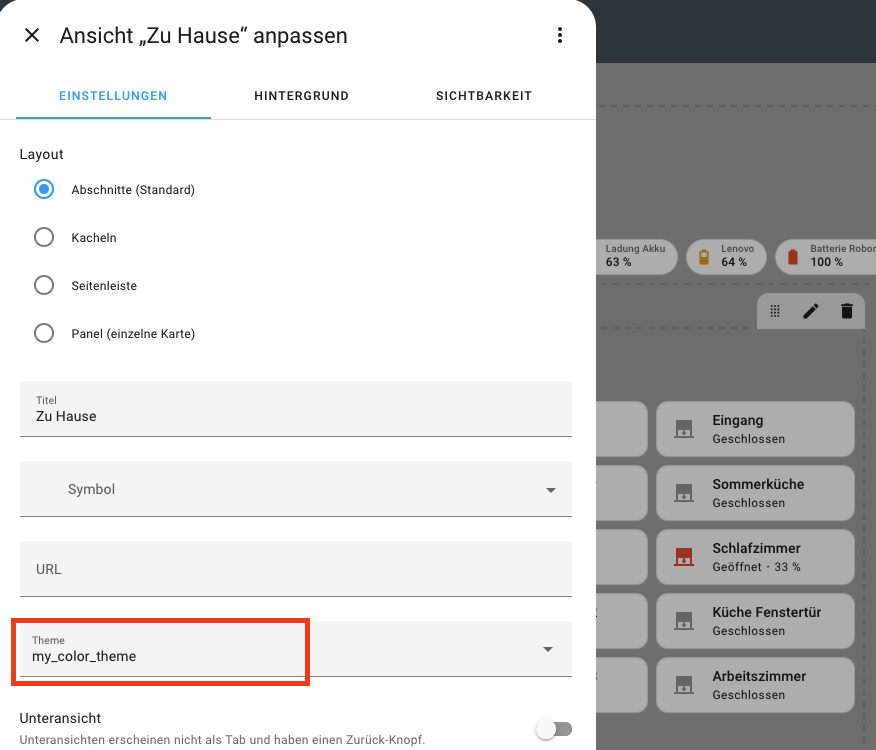Expand the Symbol dropdown

click(550, 490)
